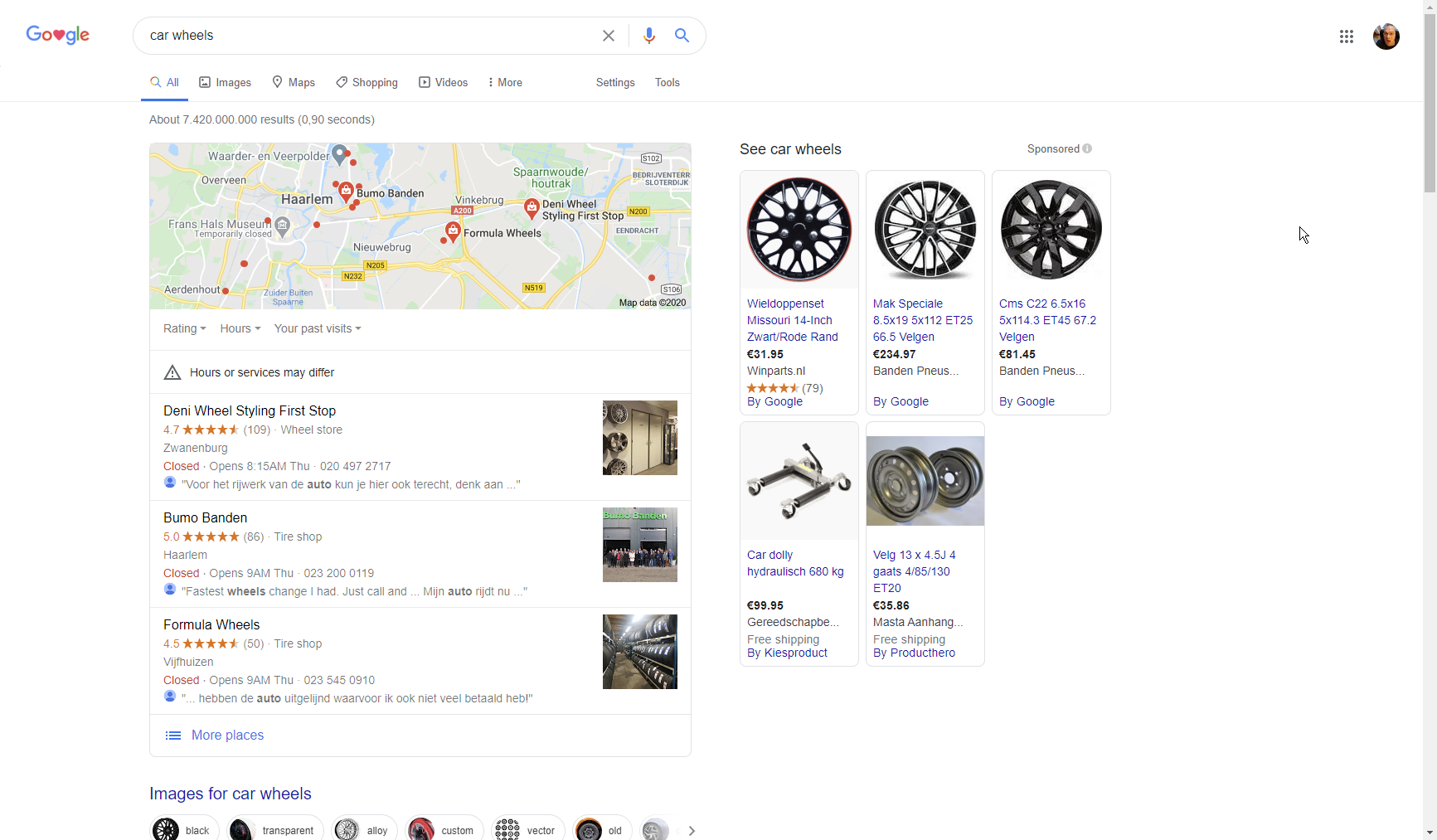Submit search with magnifier icon

[x=682, y=36]
